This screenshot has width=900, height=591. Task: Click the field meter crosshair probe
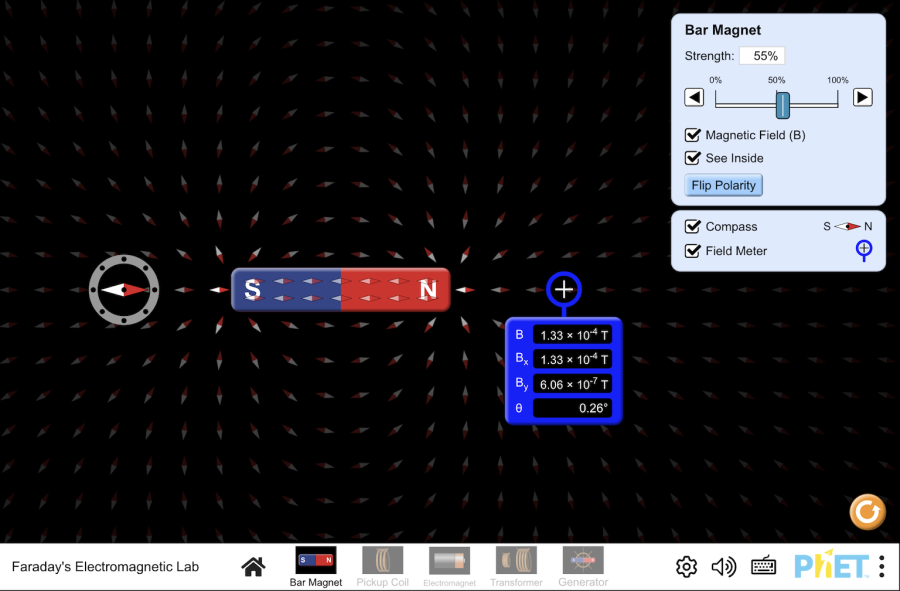coord(564,290)
